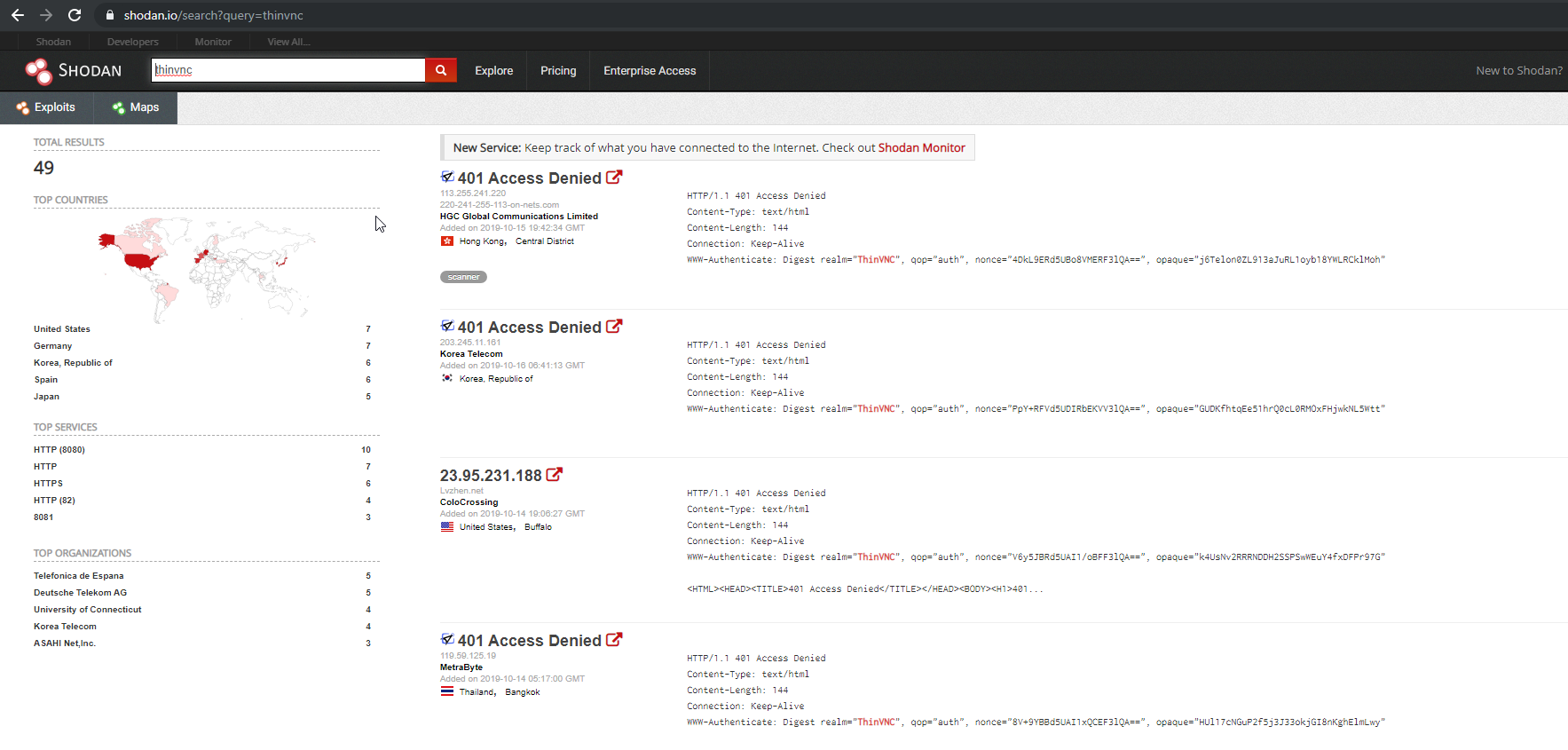Click result-type icon beside MetraByte 401 Access Denied title

click(x=447, y=639)
